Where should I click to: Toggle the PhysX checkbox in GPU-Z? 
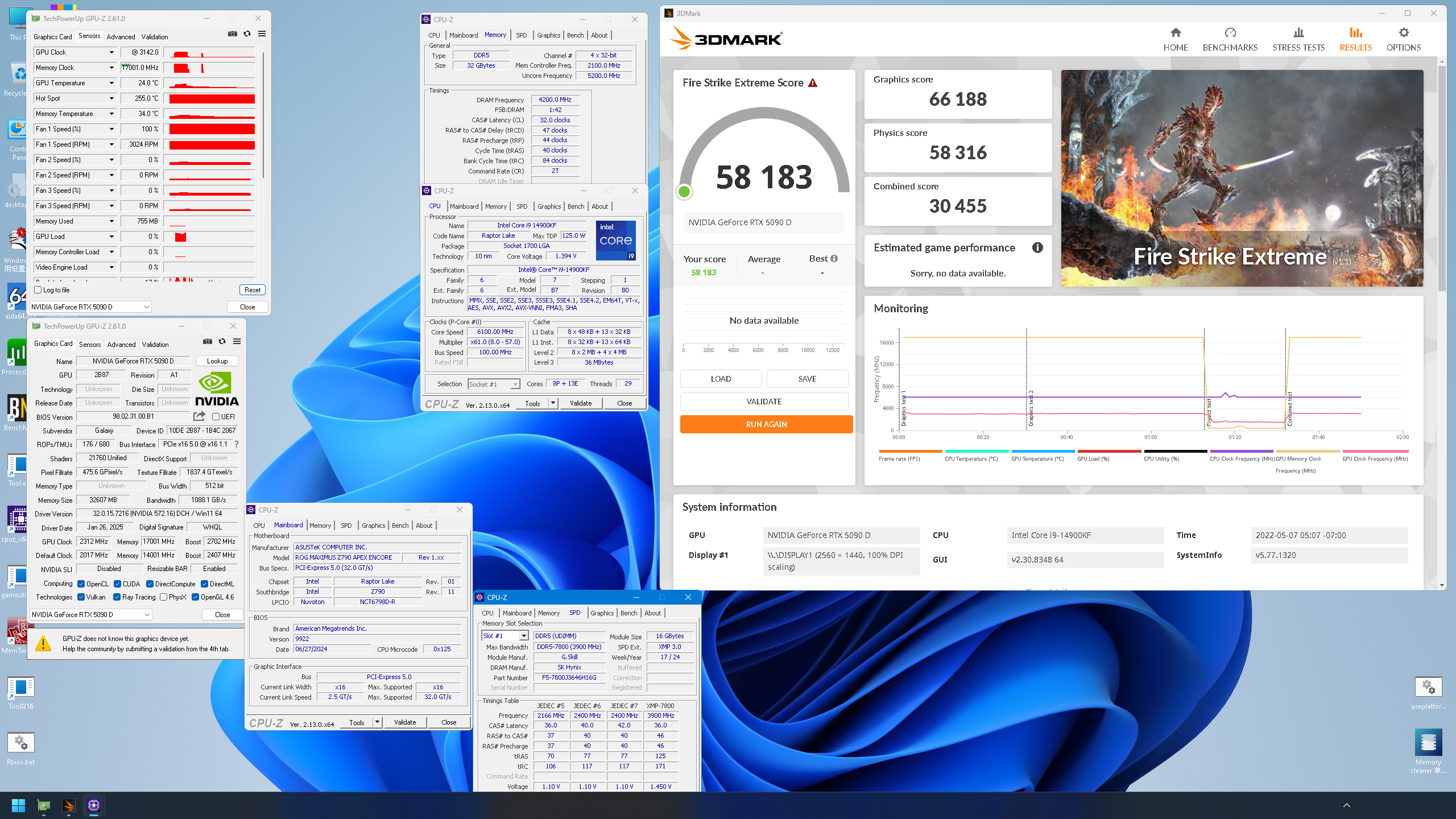(x=164, y=597)
